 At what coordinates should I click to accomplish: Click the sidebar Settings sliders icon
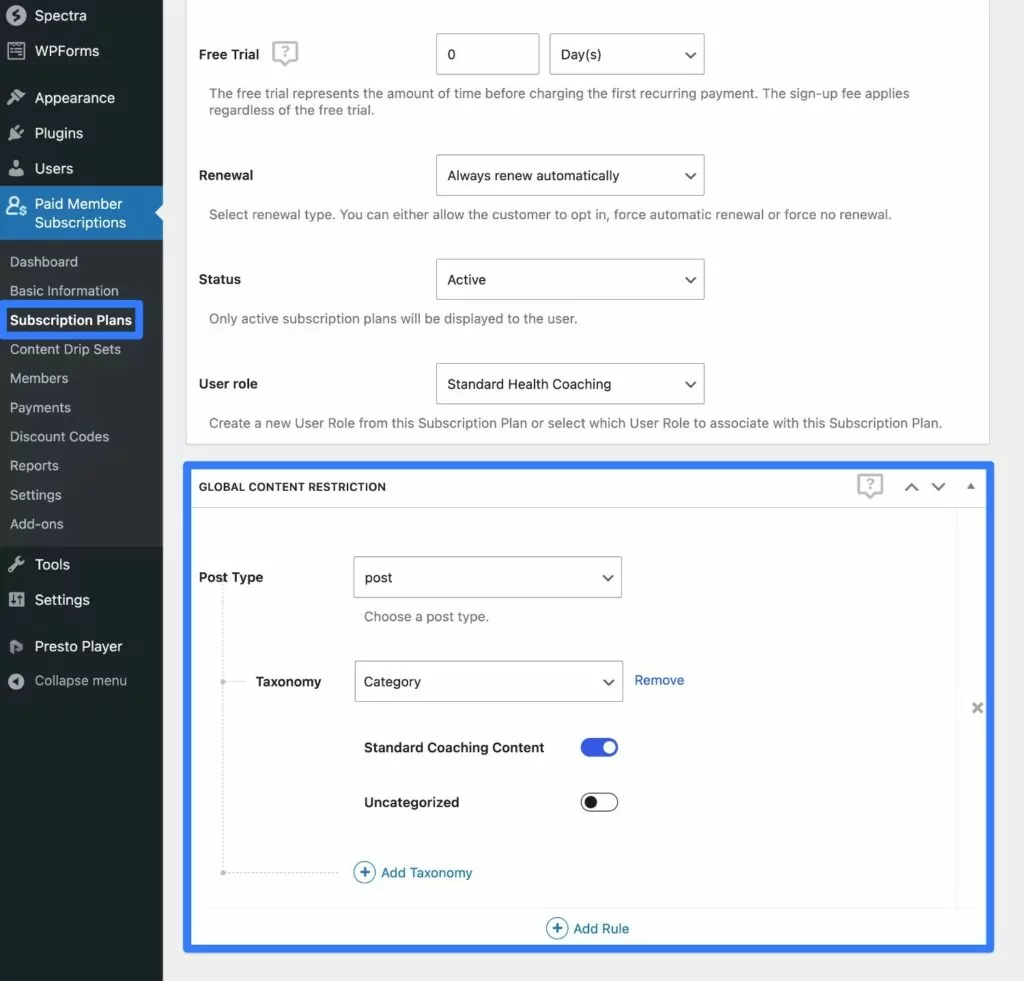coord(16,599)
